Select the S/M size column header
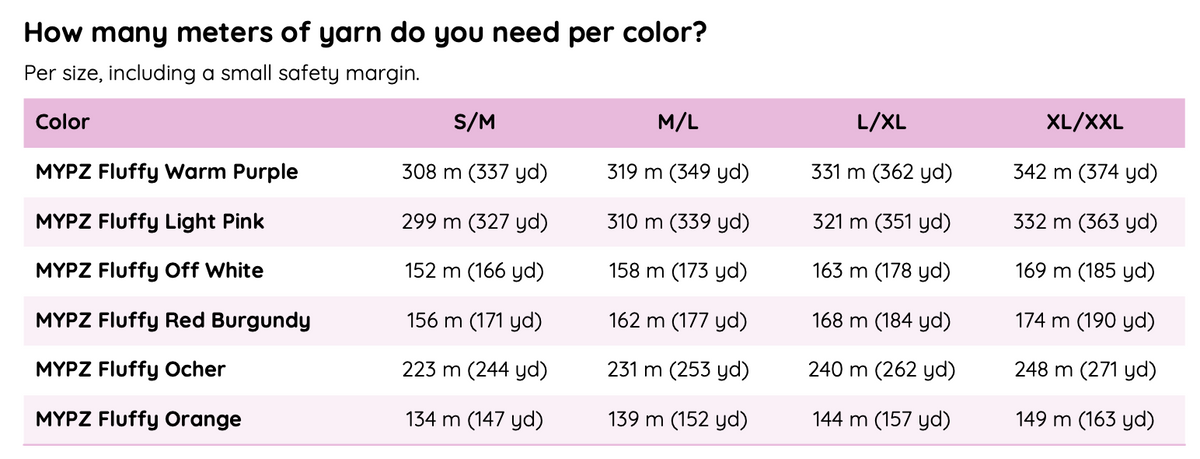 click(x=474, y=123)
